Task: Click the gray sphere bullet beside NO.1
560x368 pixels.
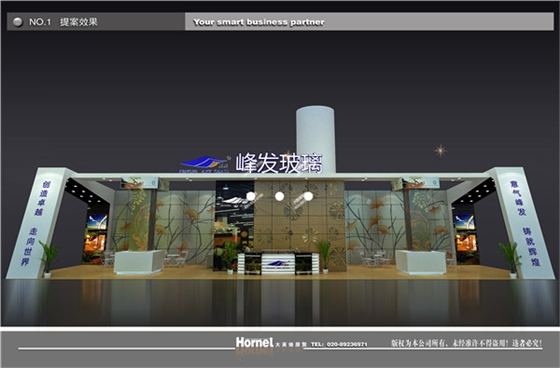Action: (18, 22)
